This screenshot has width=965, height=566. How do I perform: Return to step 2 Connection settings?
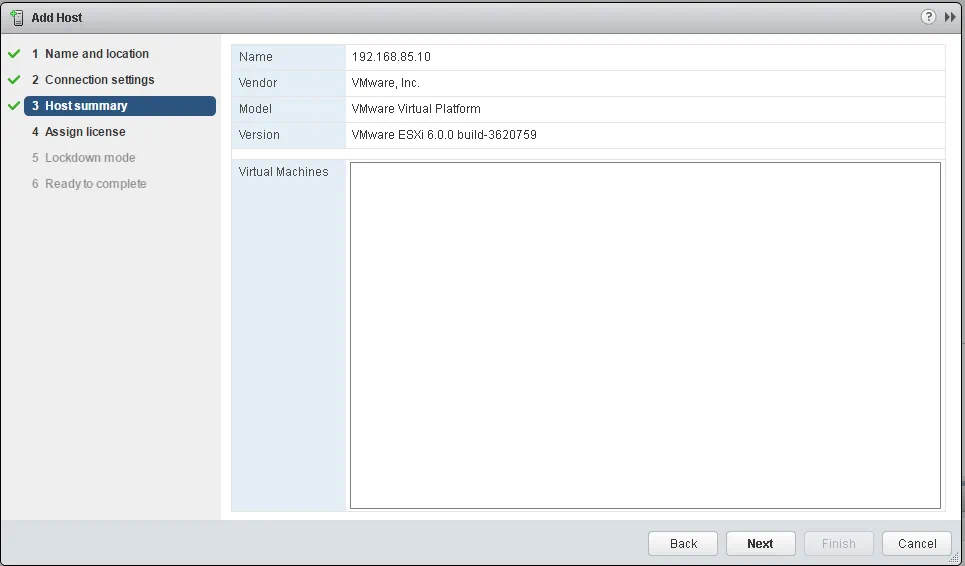click(x=99, y=80)
